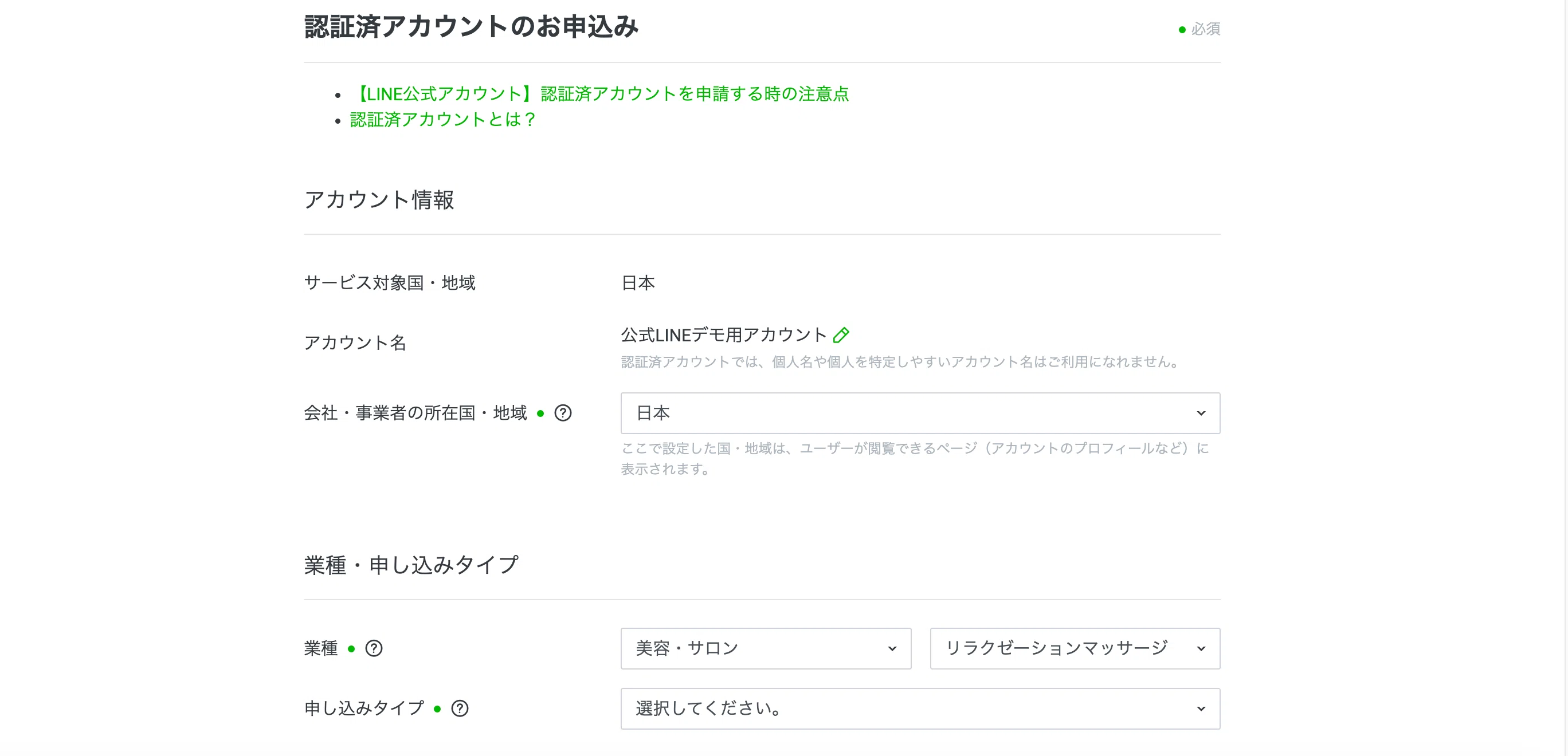Click the 日本 value beside サービス対象国・地域

point(638,283)
